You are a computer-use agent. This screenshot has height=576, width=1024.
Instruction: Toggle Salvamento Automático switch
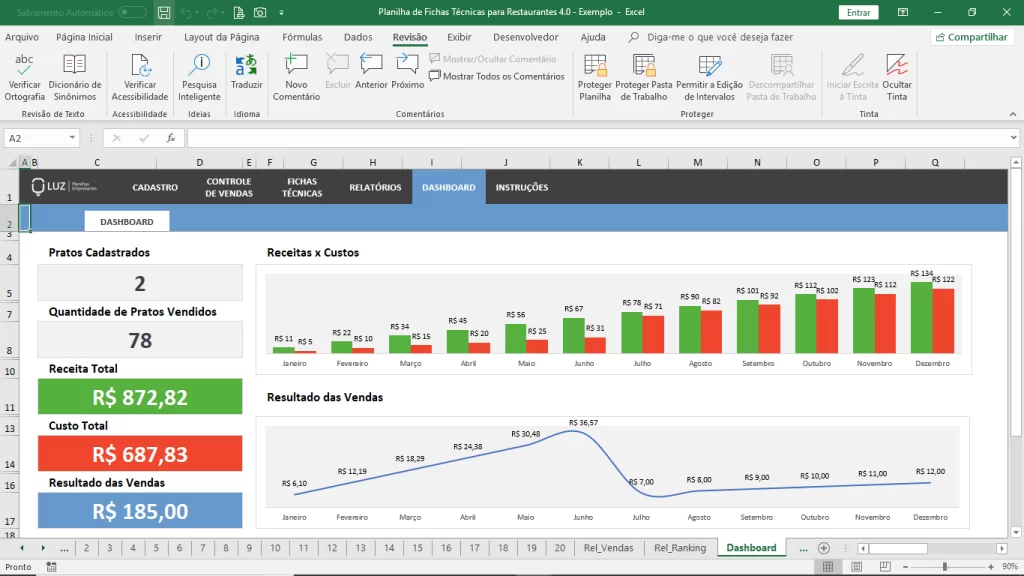click(x=132, y=12)
